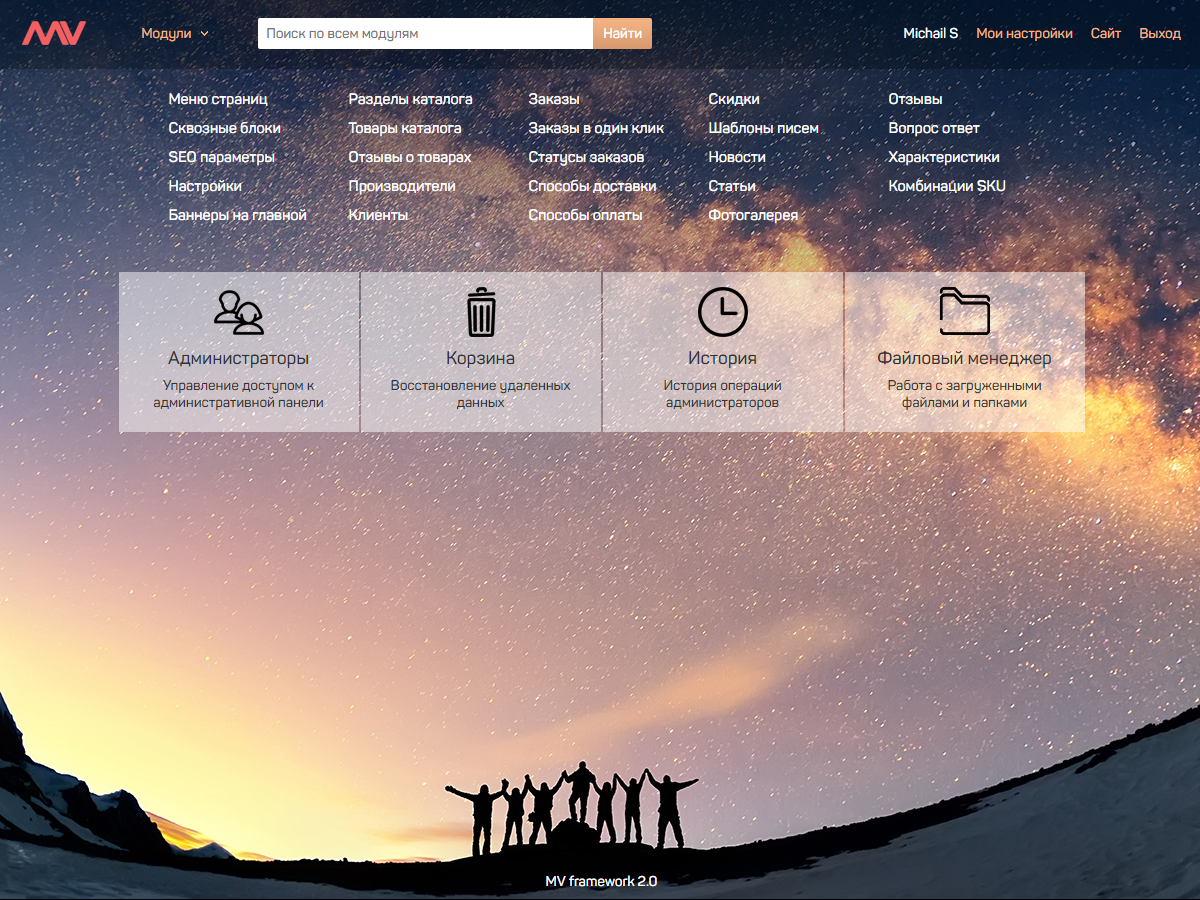Click the MV logo icon

coord(54,33)
